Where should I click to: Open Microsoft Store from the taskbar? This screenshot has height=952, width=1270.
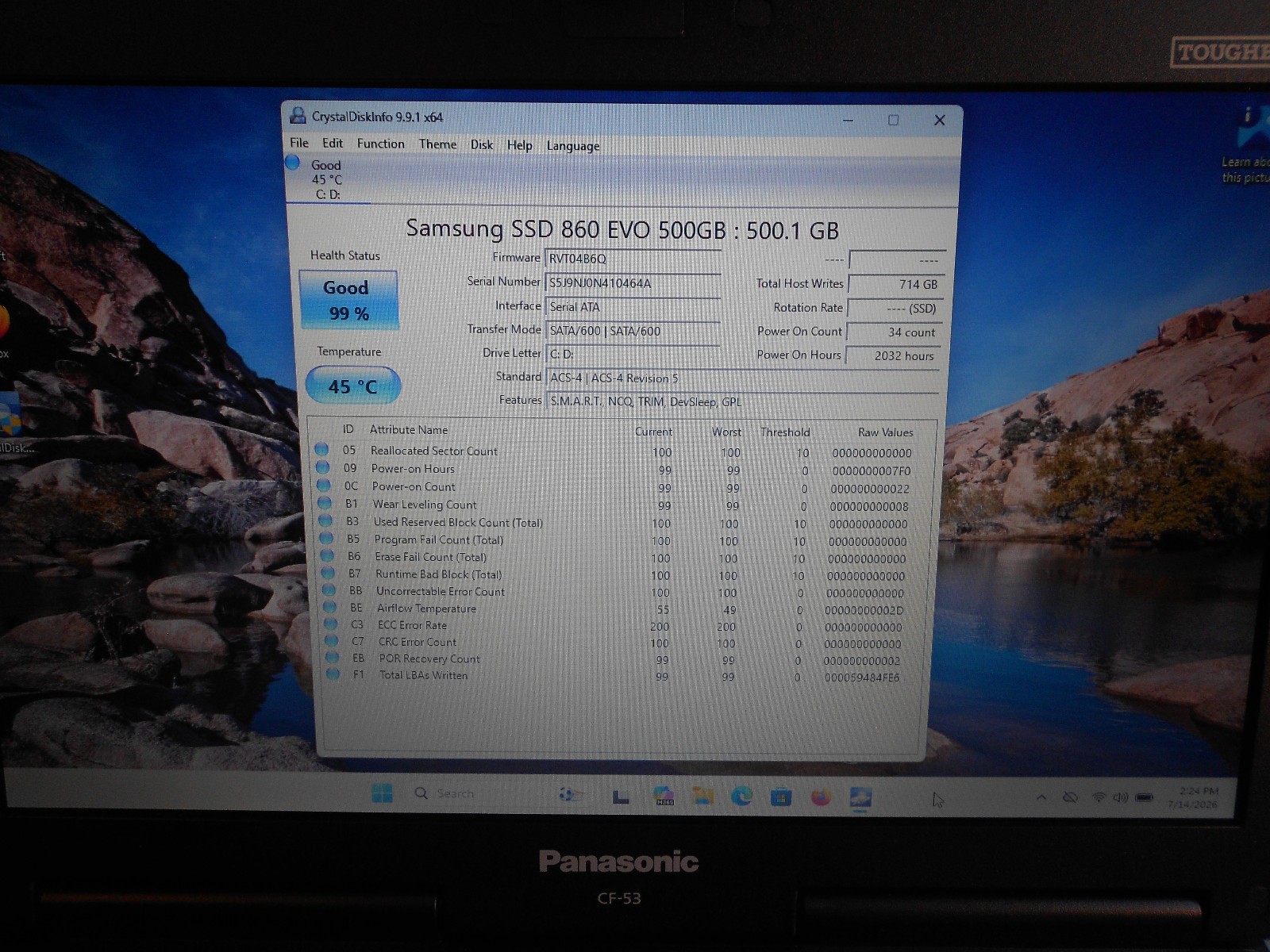781,796
